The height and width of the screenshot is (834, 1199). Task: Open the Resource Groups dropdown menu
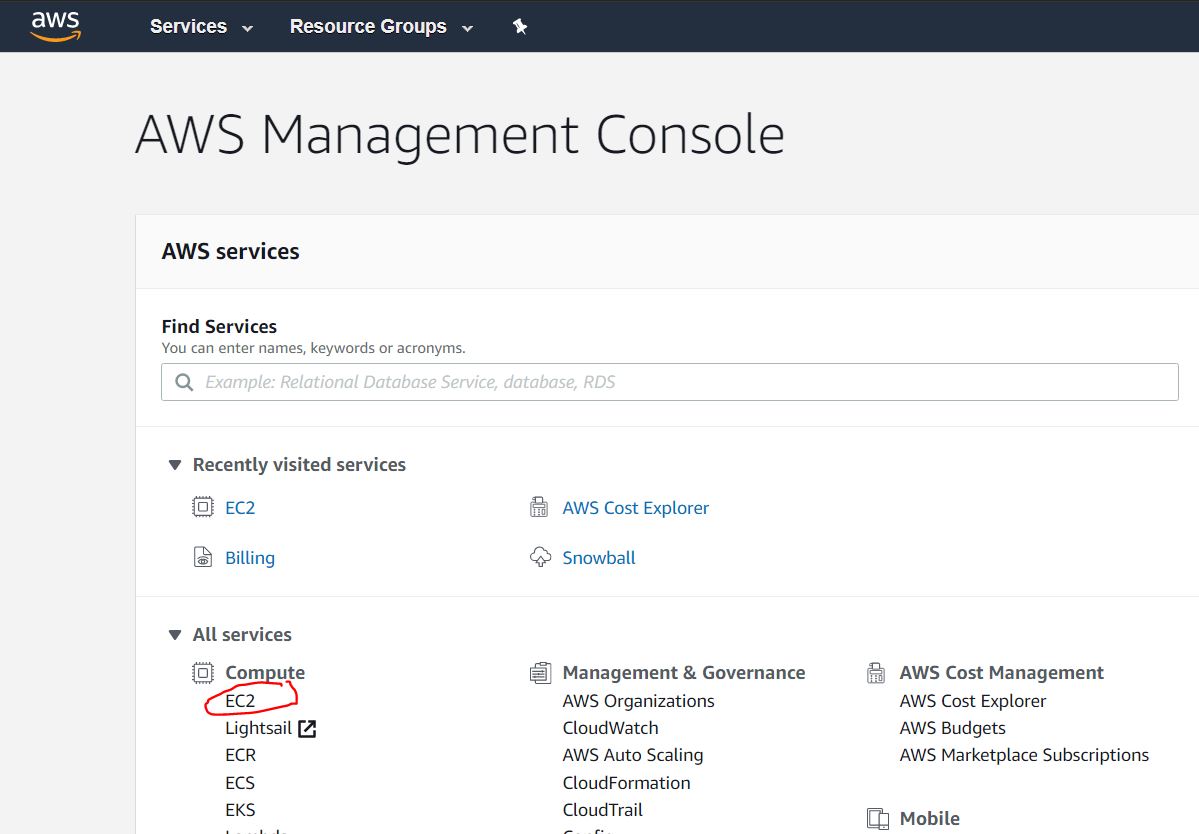pos(381,27)
